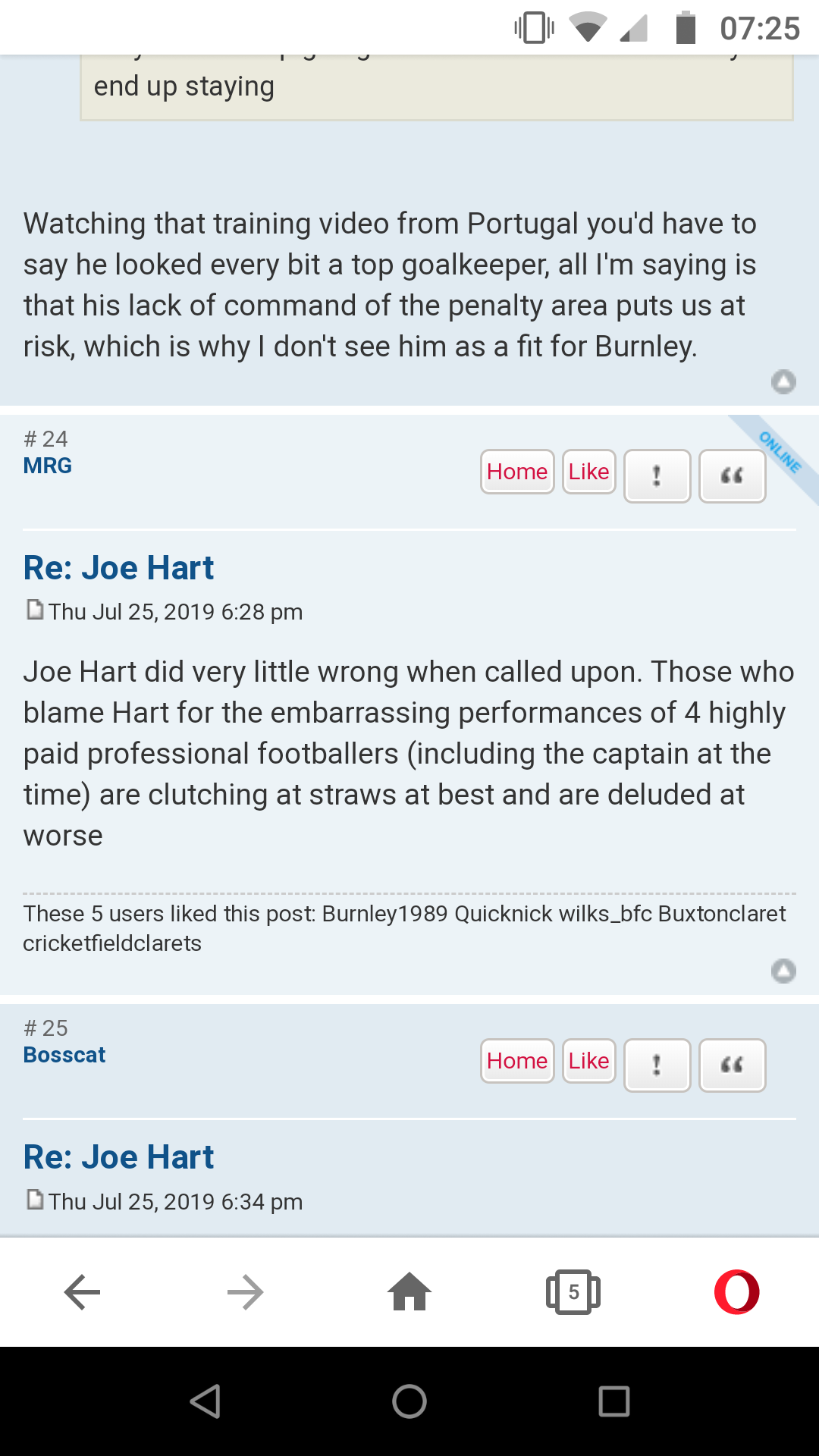The height and width of the screenshot is (1456, 819).
Task: Tap Home button in post #24
Action: click(x=517, y=472)
